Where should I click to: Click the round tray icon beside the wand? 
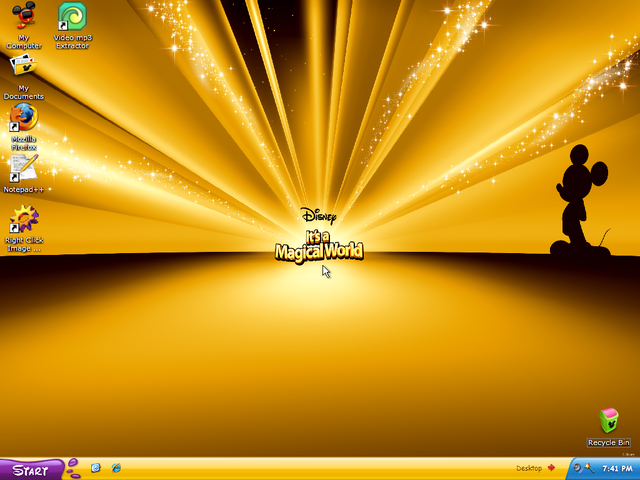pos(578,468)
